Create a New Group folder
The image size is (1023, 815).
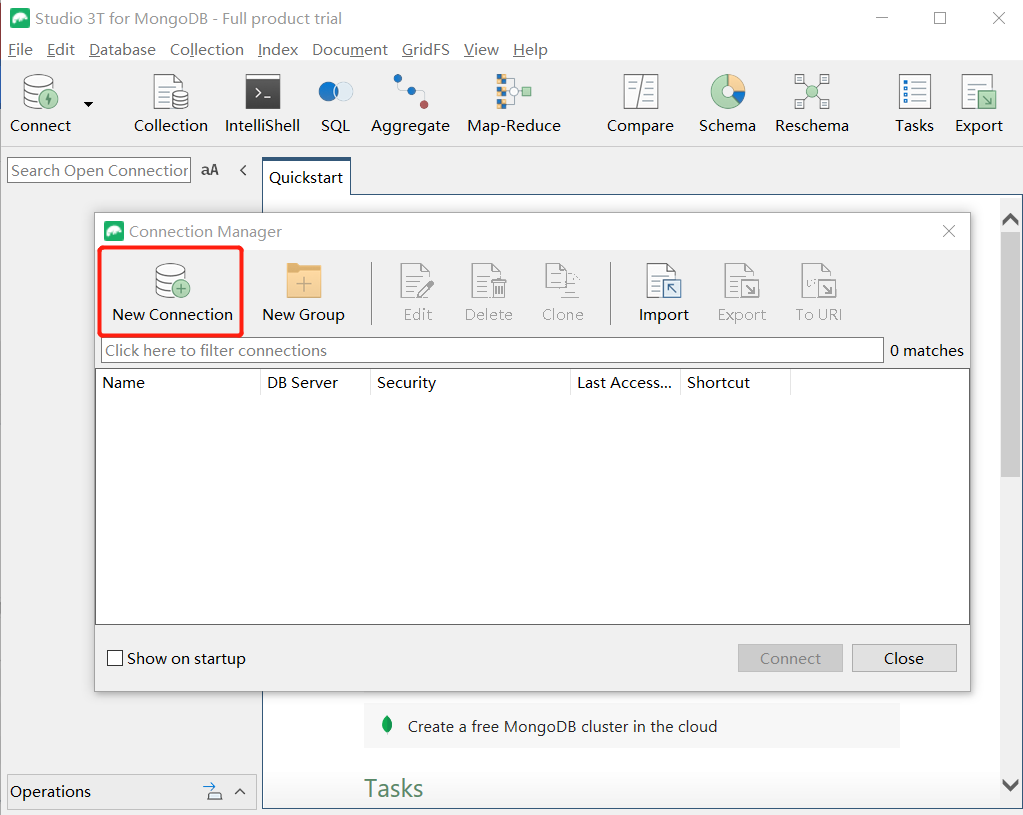[x=303, y=292]
